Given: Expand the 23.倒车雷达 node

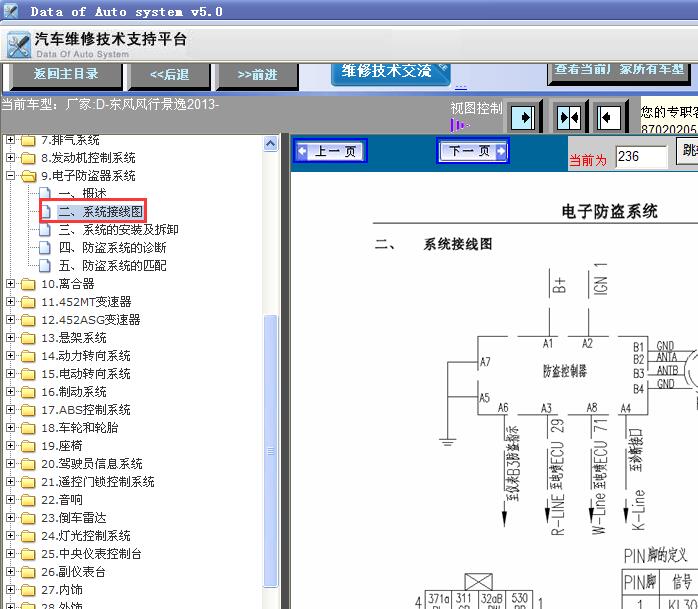Looking at the screenshot, I should (x=10, y=517).
